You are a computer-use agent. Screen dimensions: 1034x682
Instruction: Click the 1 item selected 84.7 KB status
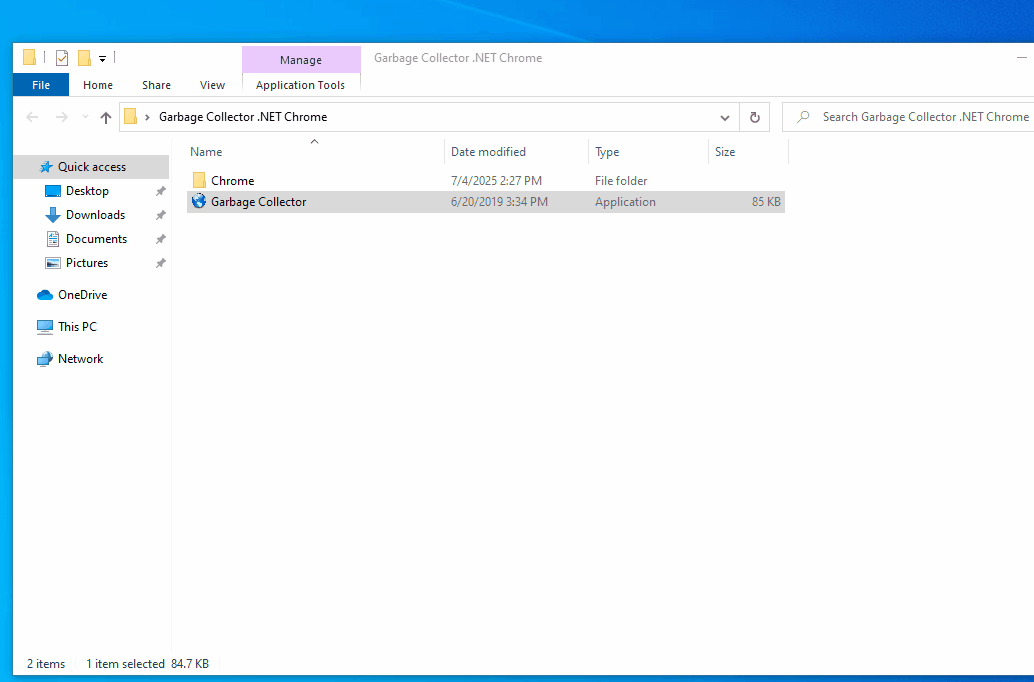147,664
